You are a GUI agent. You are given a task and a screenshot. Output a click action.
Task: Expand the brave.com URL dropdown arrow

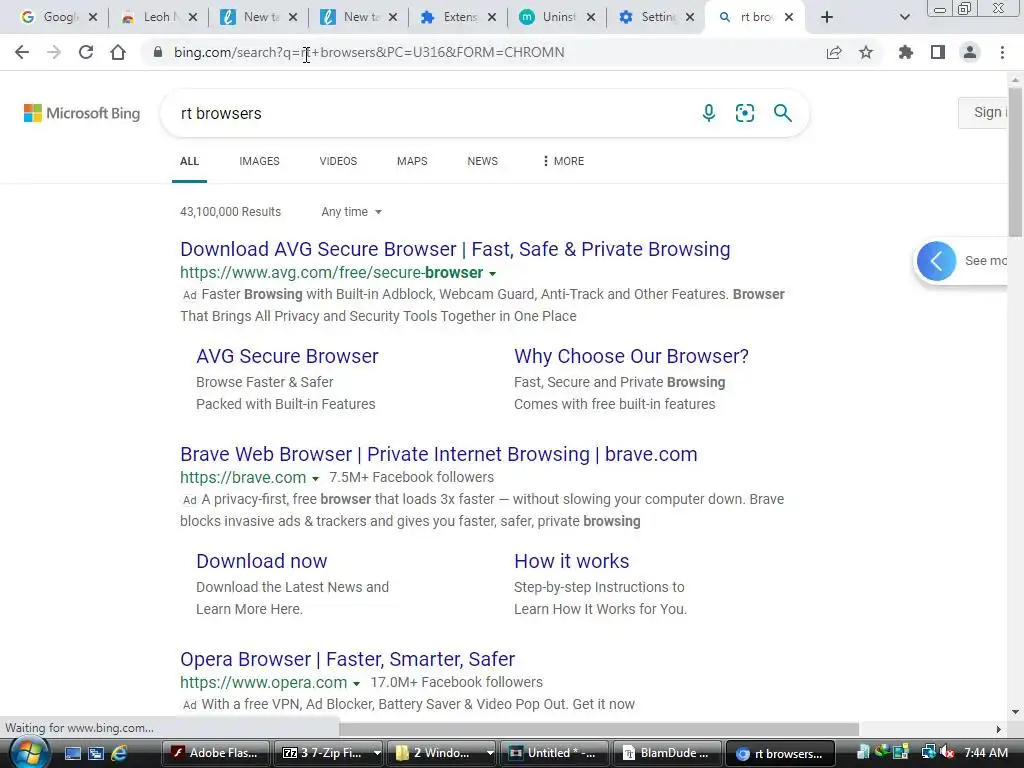coord(315,479)
